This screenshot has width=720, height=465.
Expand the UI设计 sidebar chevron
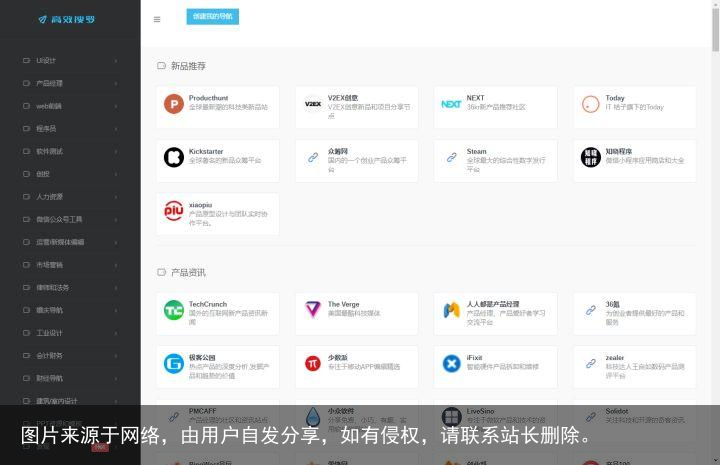tap(116, 61)
